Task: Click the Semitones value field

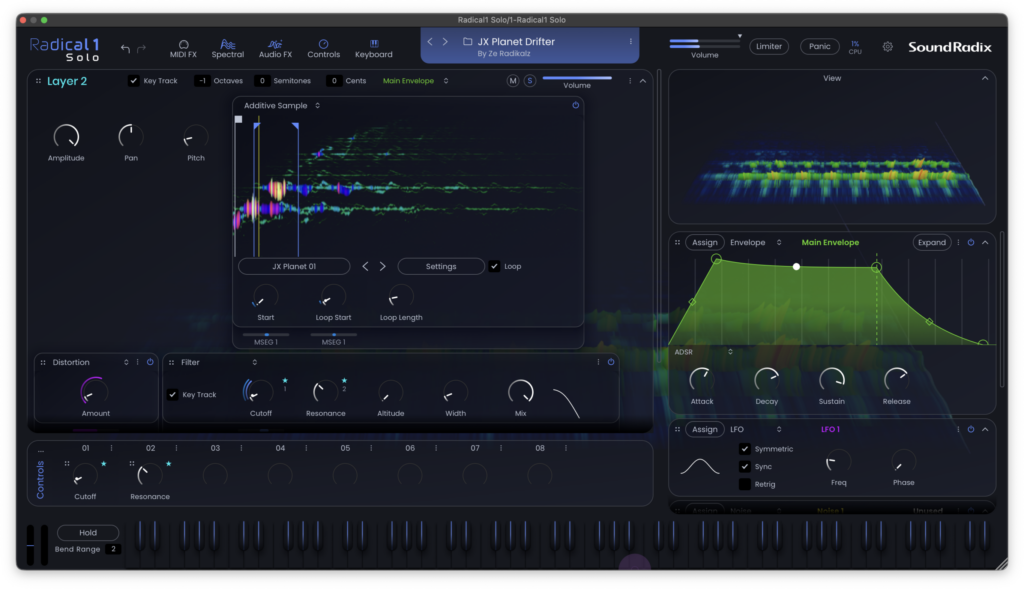Action: 262,81
